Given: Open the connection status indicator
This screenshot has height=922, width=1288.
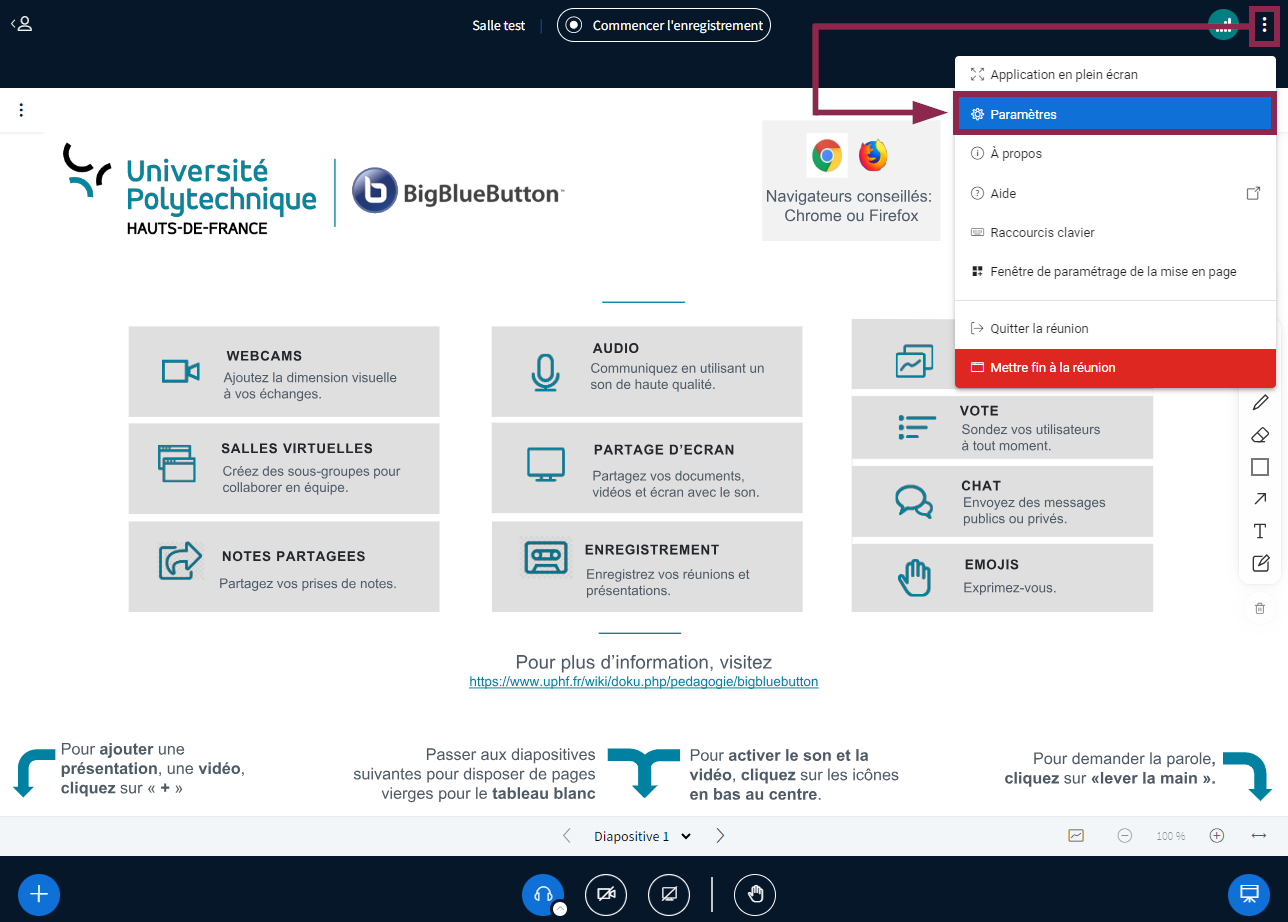Looking at the screenshot, I should coord(1223,25).
